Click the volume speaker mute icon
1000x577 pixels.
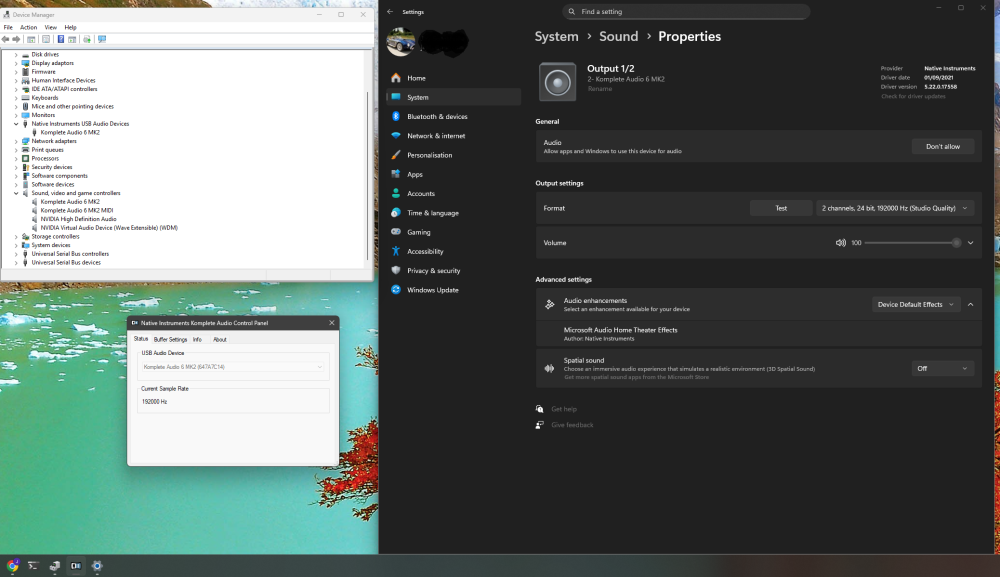841,243
